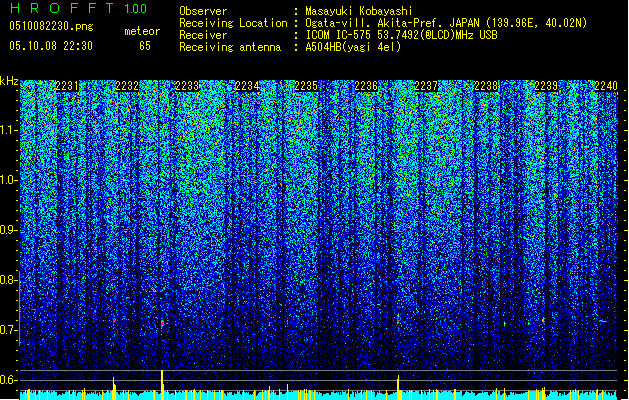Click the 2237 time marker
Viewport: 629px width, 400px height.
pyautogui.click(x=426, y=86)
